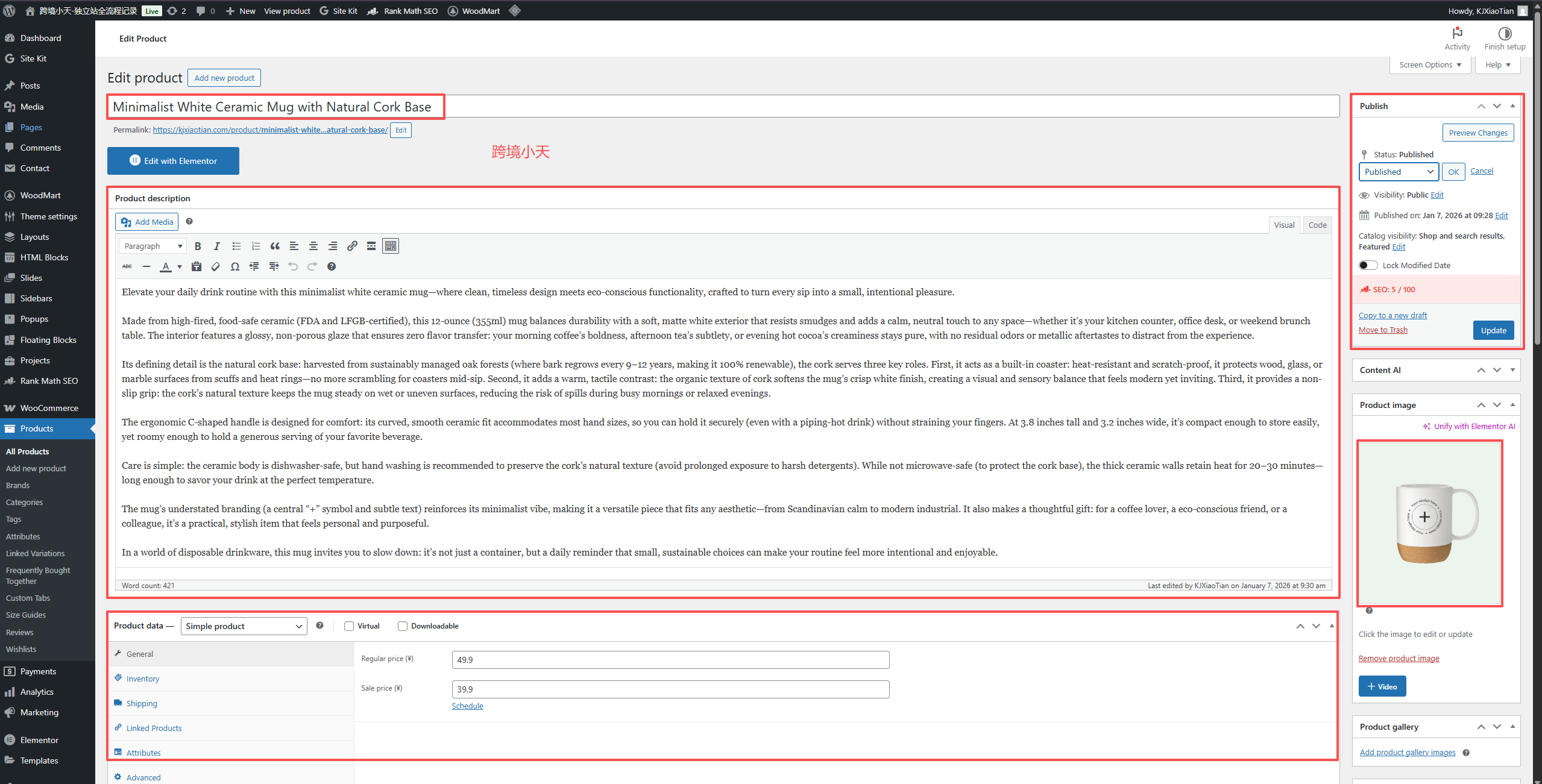Switch to the Code editor tab
The image size is (1542, 784).
pyautogui.click(x=1317, y=225)
